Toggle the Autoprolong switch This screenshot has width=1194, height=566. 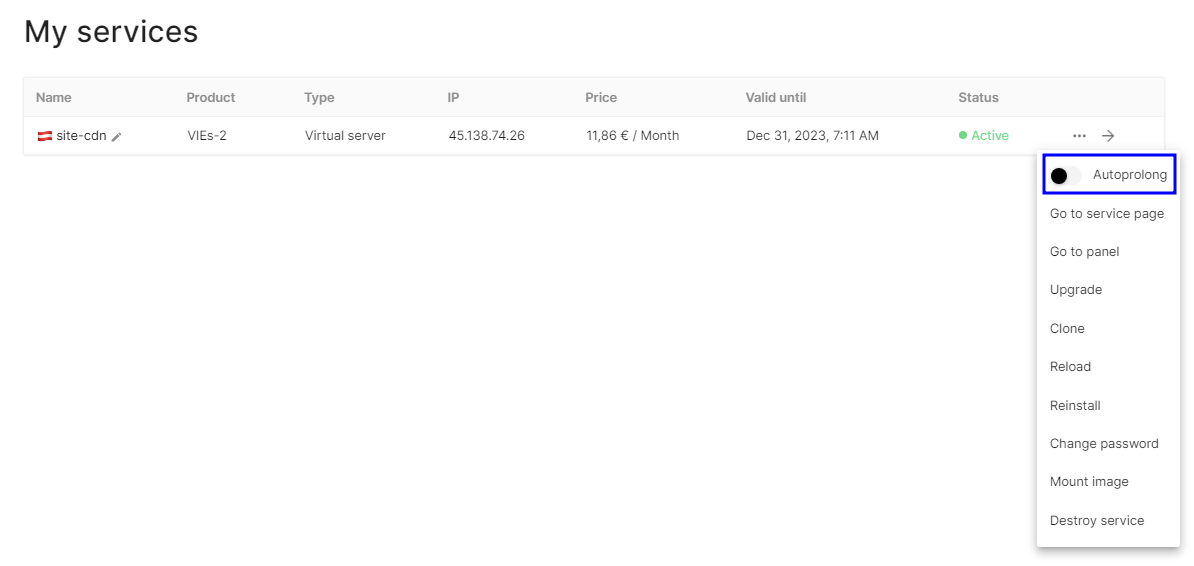point(1065,175)
